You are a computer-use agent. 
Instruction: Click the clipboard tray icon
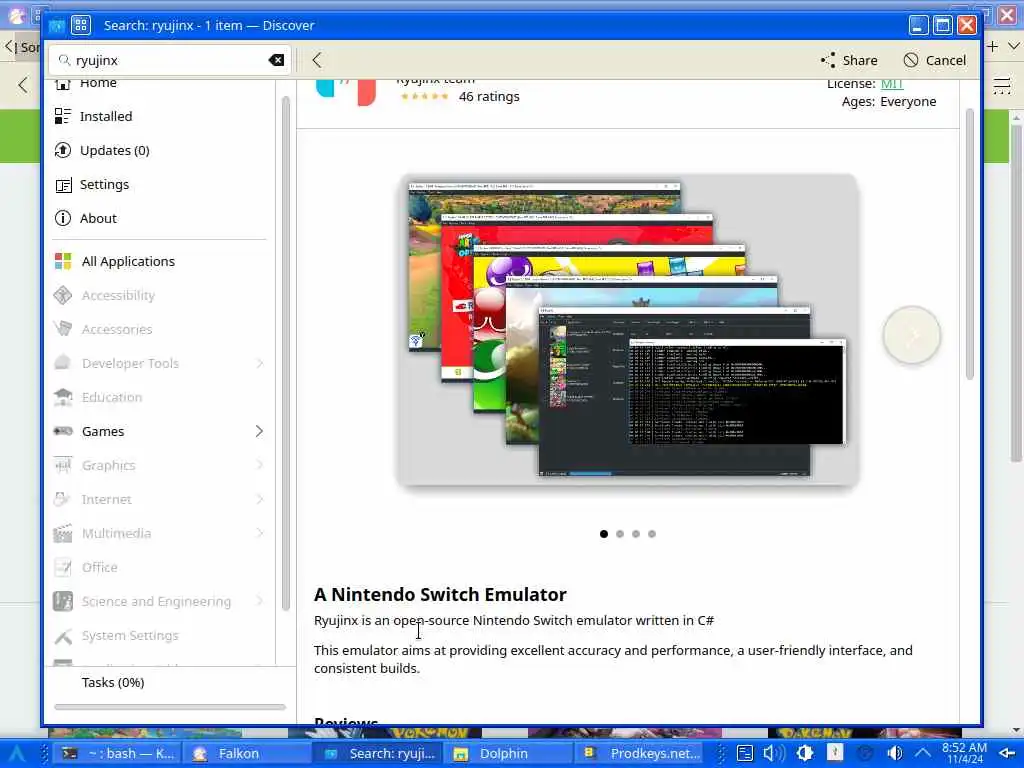[x=744, y=754]
